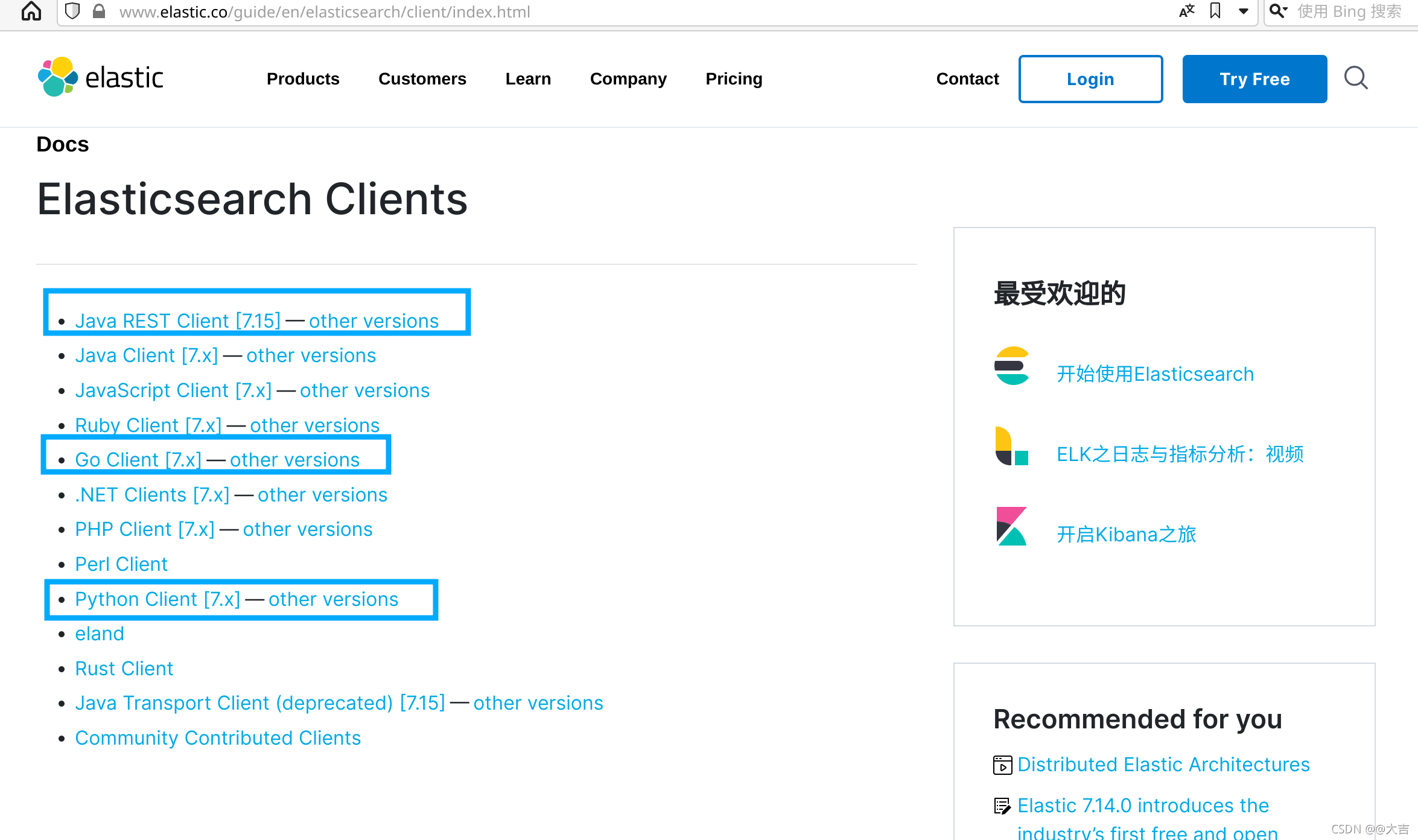Image resolution: width=1418 pixels, height=840 pixels.
Task: Open the 开始使用Elasticsearch link
Action: [1155, 374]
